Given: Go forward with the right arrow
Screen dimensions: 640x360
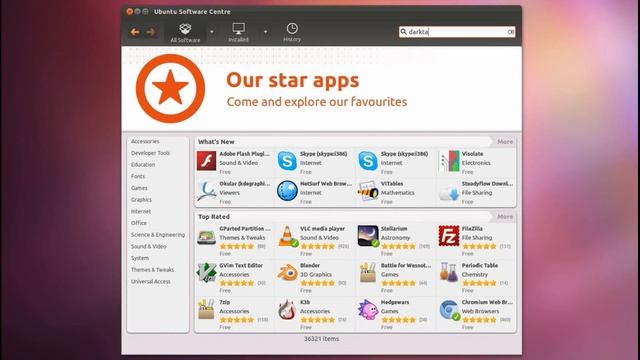Looking at the screenshot, I should click(x=151, y=32).
